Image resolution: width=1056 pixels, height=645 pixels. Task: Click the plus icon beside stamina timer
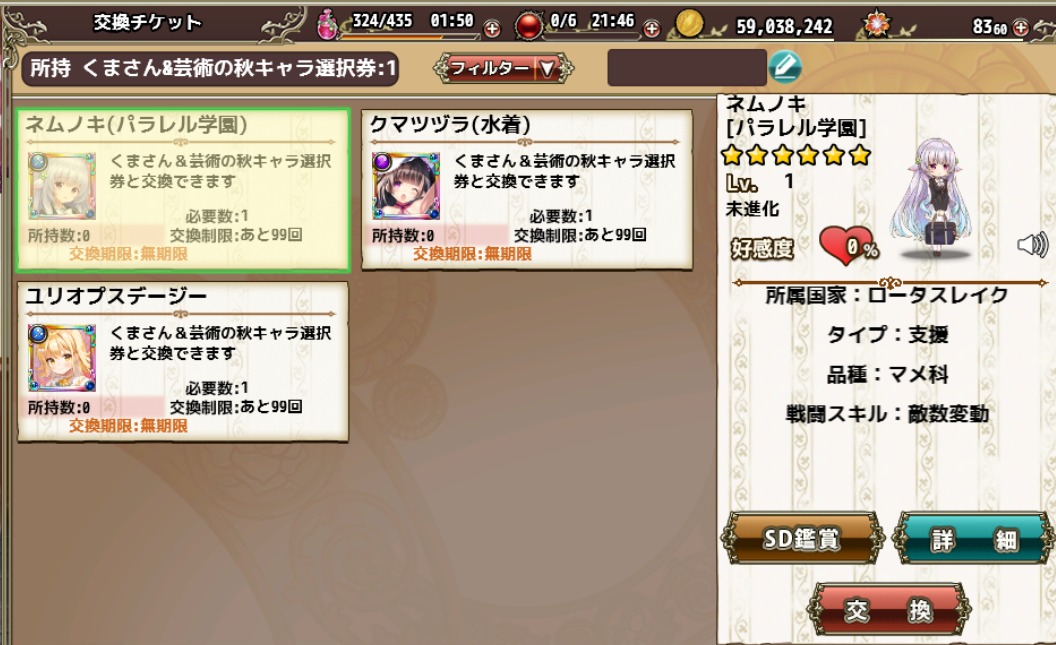[492, 29]
